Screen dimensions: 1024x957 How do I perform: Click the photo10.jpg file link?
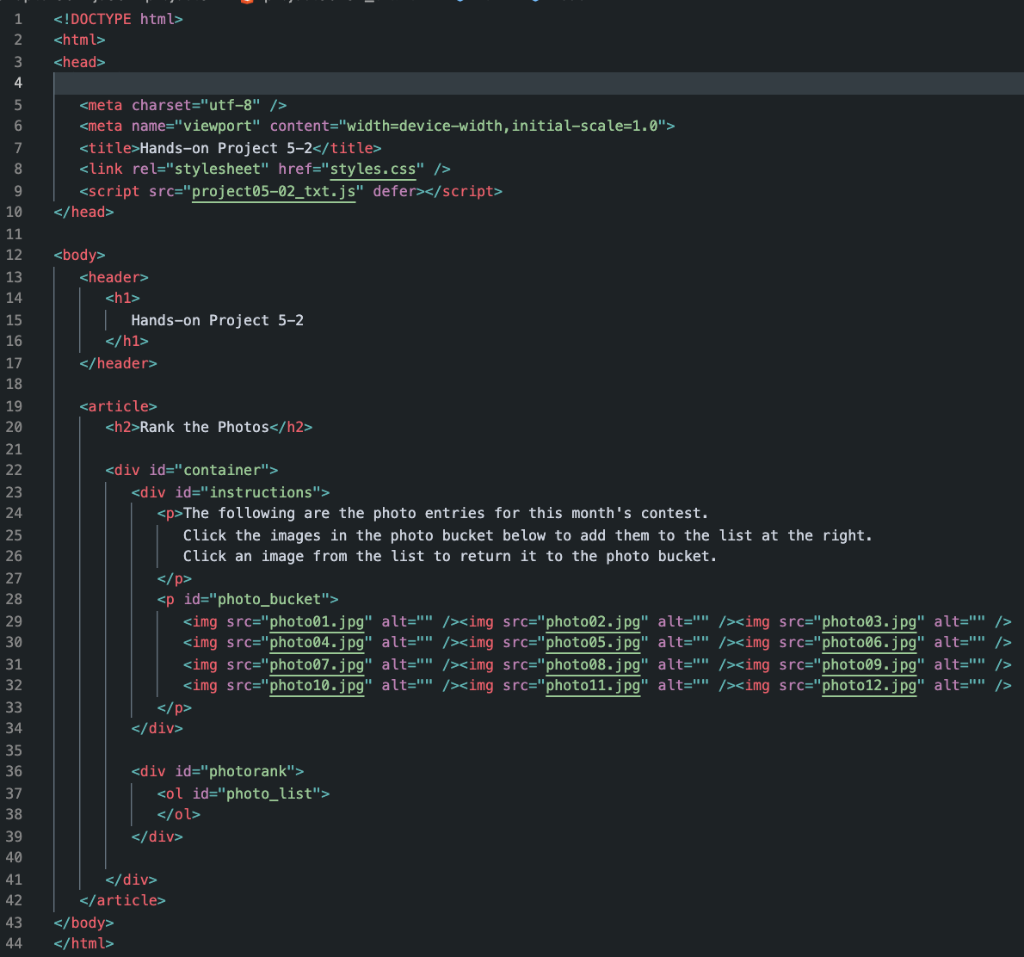(x=318, y=686)
